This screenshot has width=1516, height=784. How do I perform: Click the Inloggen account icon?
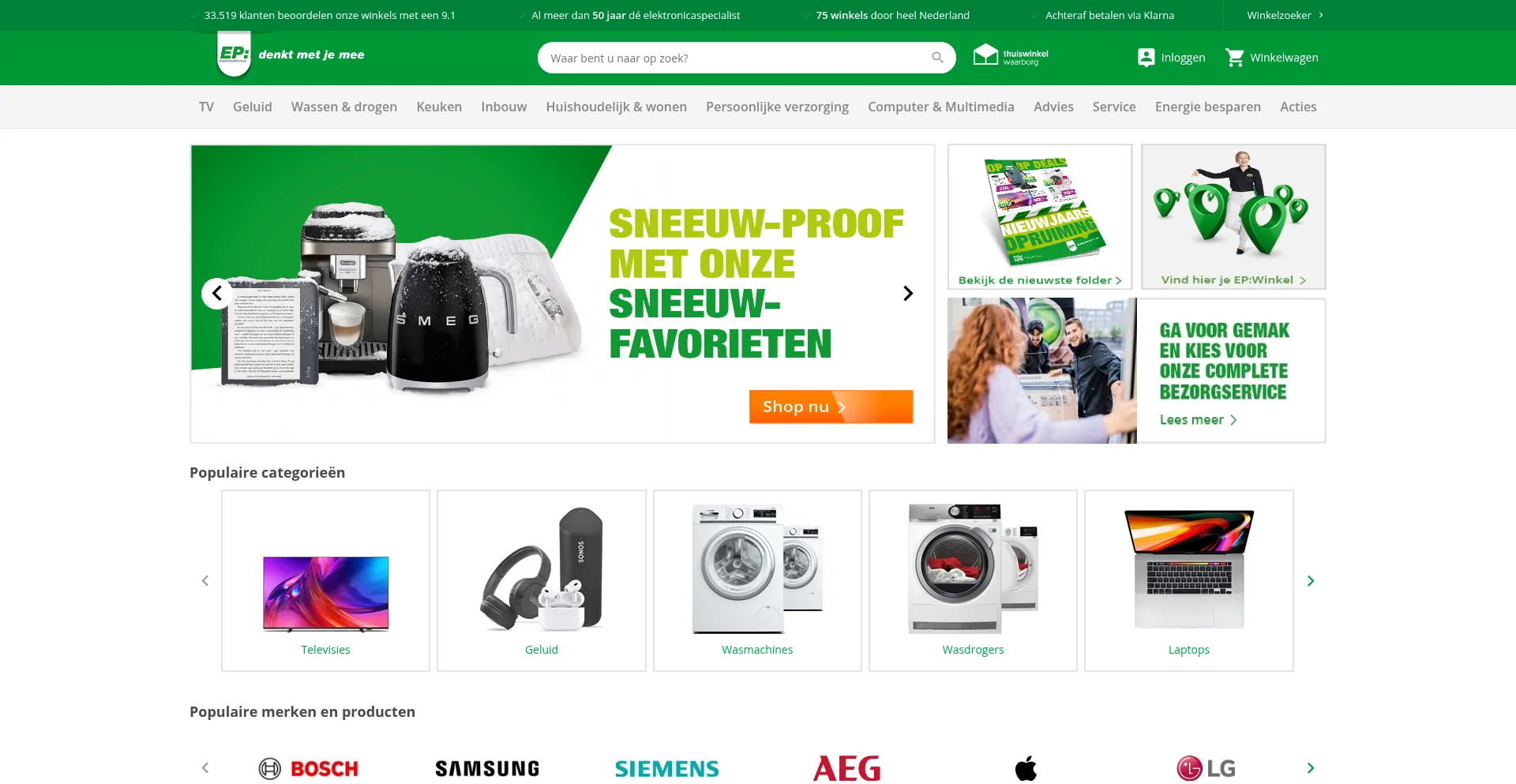1146,58
